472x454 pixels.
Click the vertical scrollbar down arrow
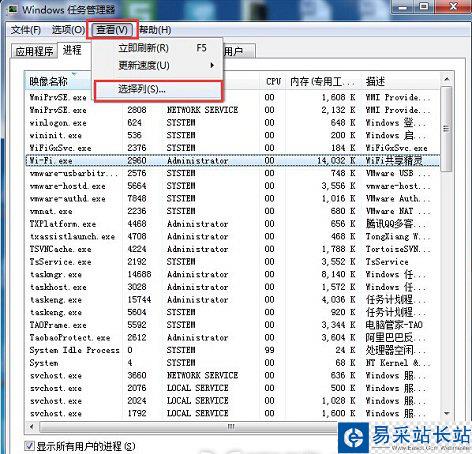447,413
